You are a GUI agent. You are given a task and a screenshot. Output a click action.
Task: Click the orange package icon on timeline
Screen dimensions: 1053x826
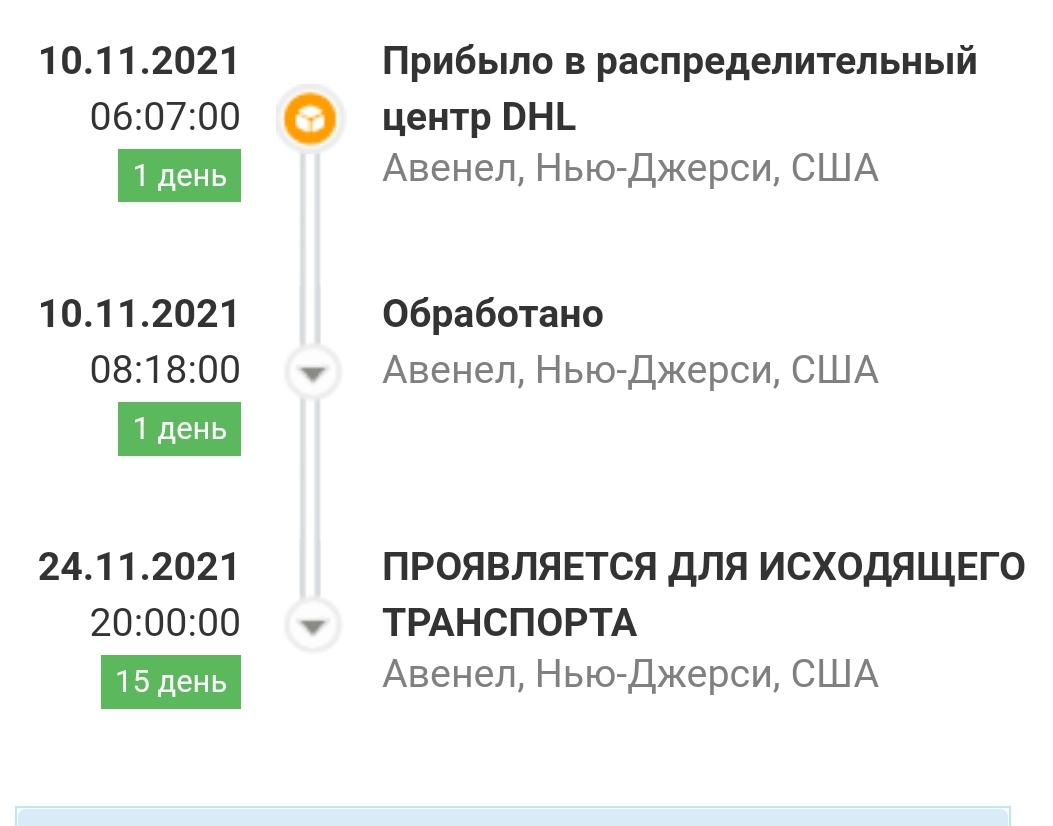click(310, 120)
